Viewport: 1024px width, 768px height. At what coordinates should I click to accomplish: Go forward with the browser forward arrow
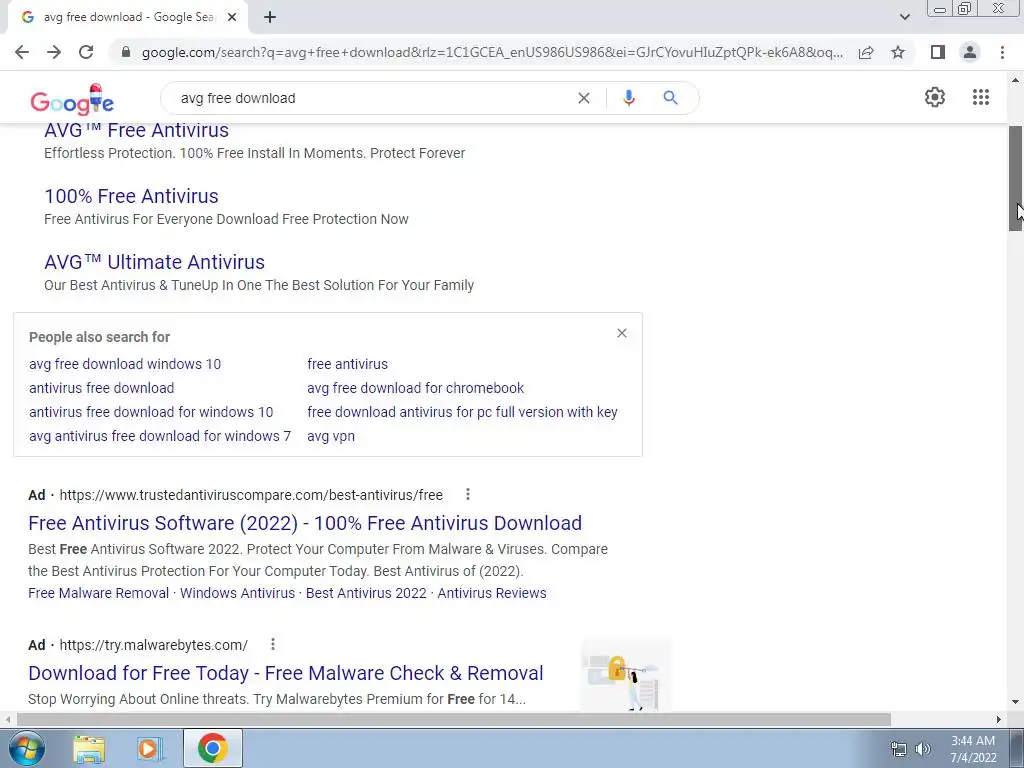click(x=54, y=52)
